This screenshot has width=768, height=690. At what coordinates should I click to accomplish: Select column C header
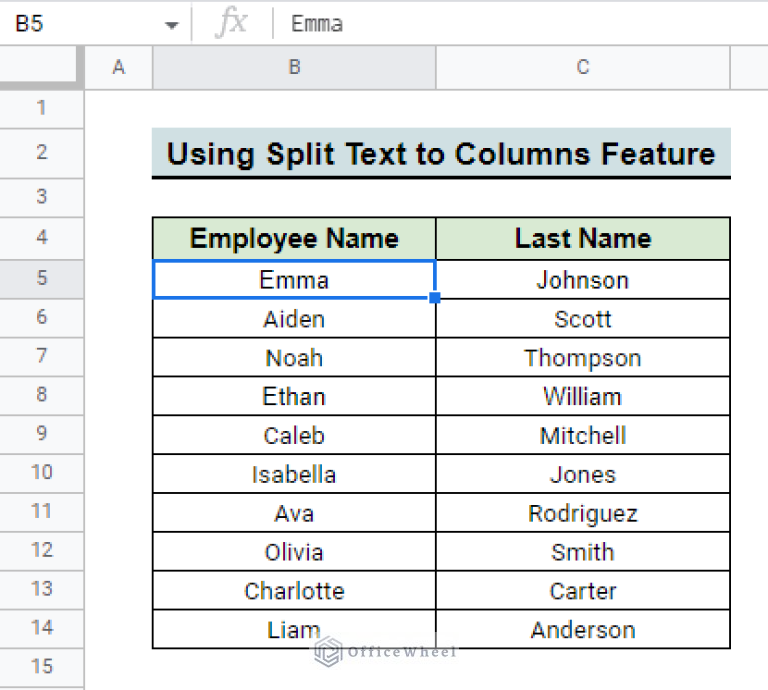583,68
